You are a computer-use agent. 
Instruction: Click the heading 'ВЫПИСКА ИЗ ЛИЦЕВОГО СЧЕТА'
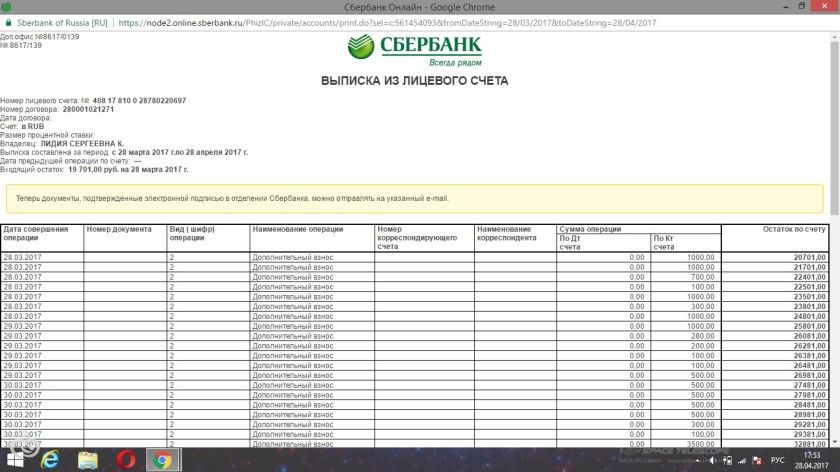pyautogui.click(x=415, y=81)
